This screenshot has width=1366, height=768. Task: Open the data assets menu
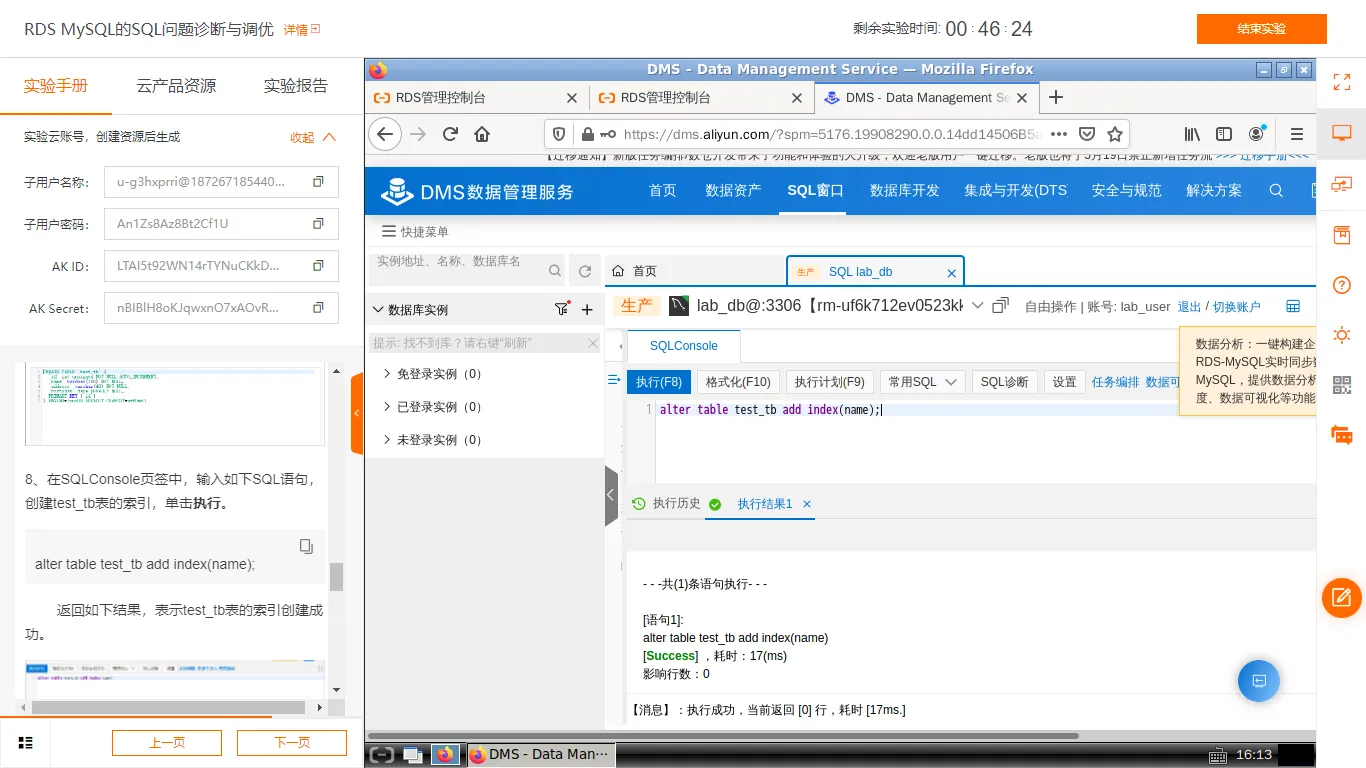click(733, 190)
